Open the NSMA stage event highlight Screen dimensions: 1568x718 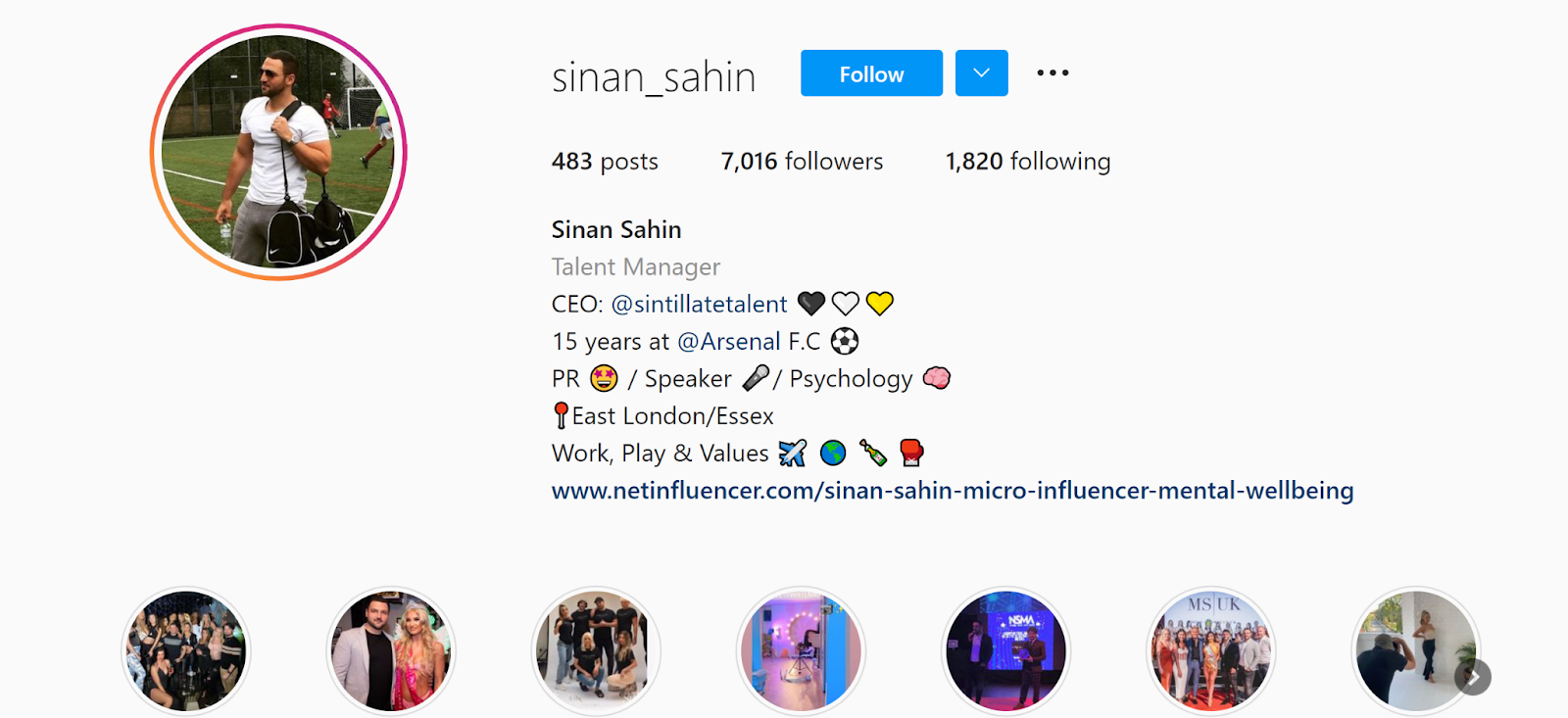coord(1005,651)
